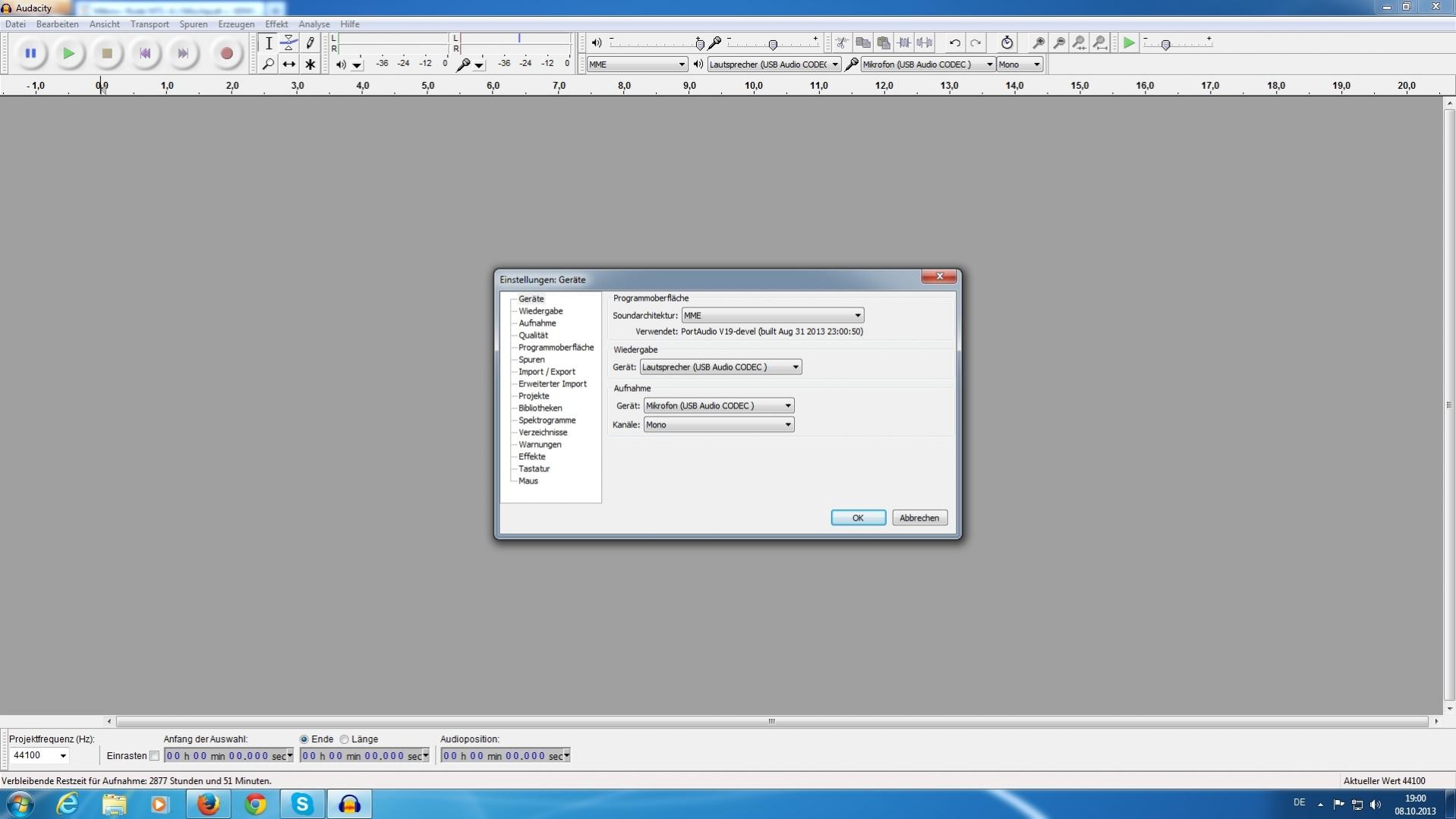
Task: Click the Silence audio icon
Action: pyautogui.click(x=924, y=43)
